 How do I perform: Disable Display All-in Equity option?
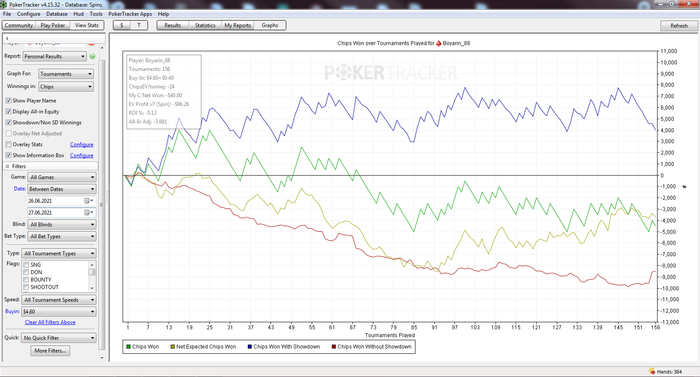[8, 112]
